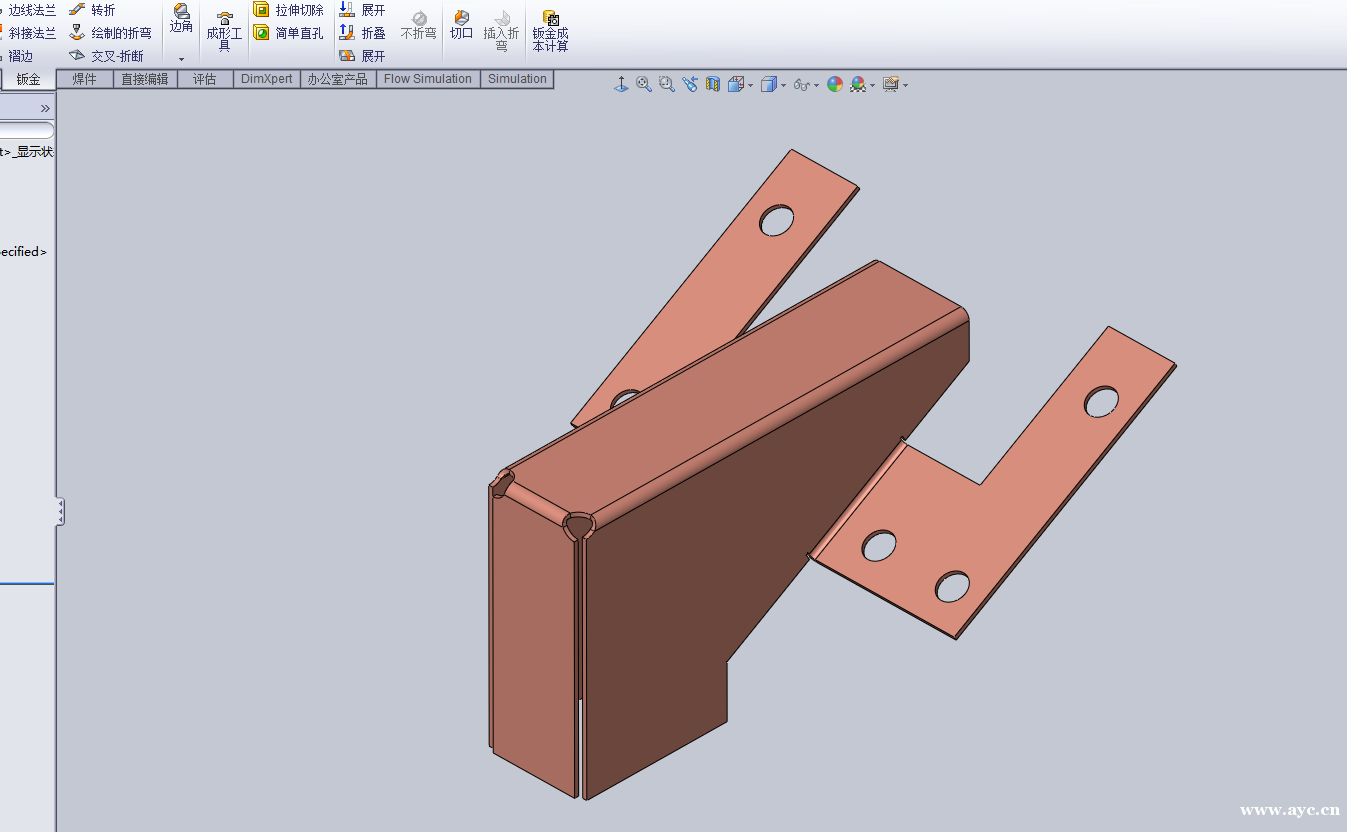Open the View Orientation dropdown arrow
The width and height of the screenshot is (1347, 832).
tap(750, 86)
